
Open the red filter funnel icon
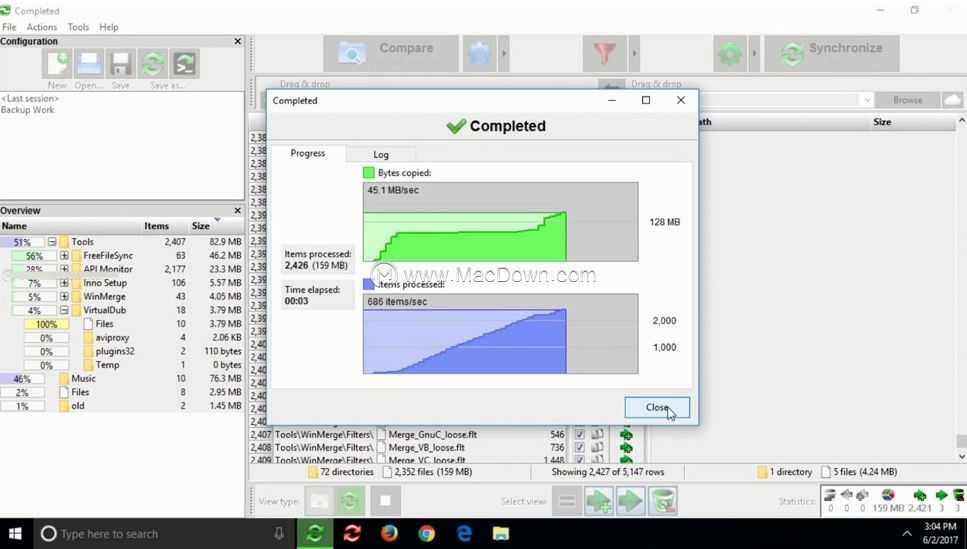pos(604,54)
